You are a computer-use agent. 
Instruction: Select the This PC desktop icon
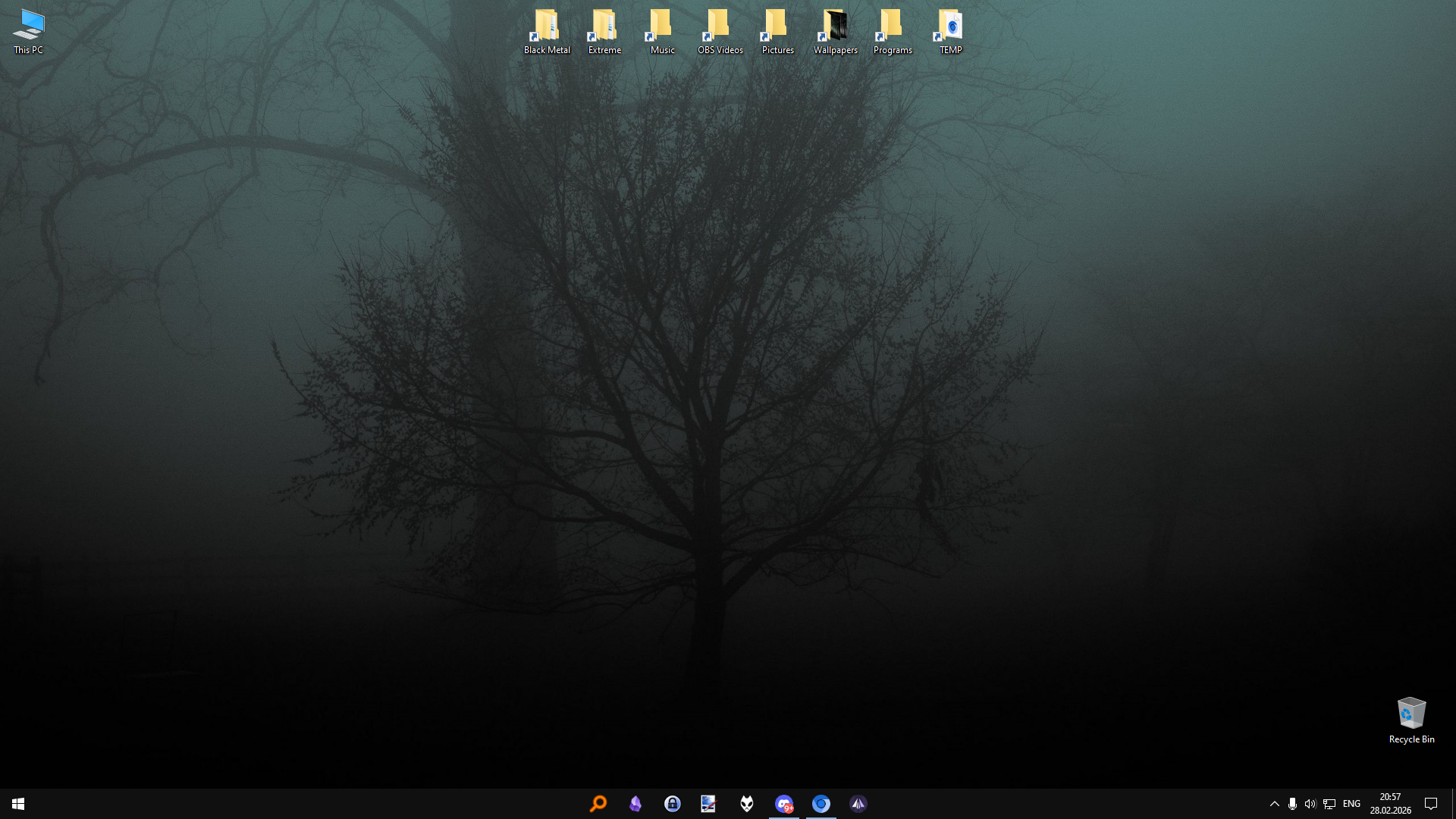pos(29,32)
